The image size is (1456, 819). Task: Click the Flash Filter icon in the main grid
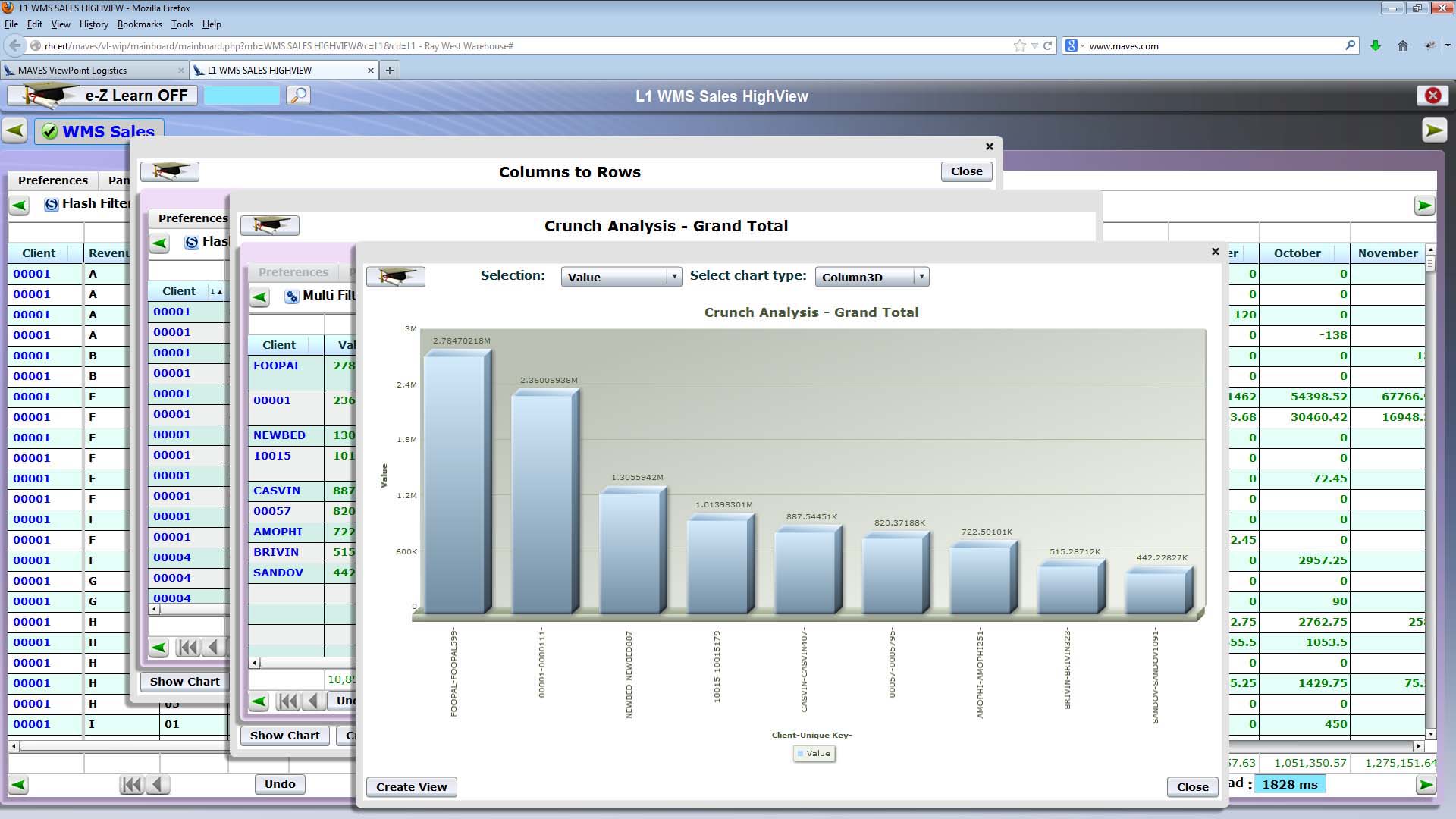click(52, 204)
